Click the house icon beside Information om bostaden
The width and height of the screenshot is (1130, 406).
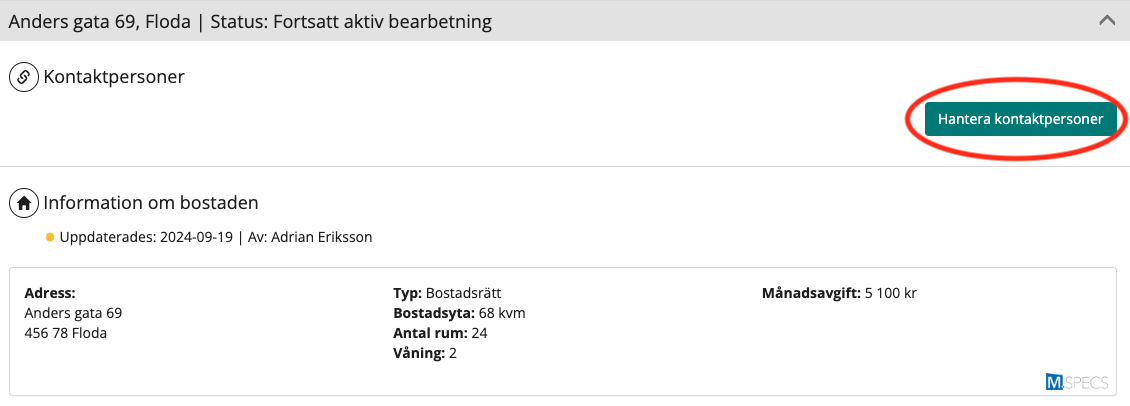point(24,203)
